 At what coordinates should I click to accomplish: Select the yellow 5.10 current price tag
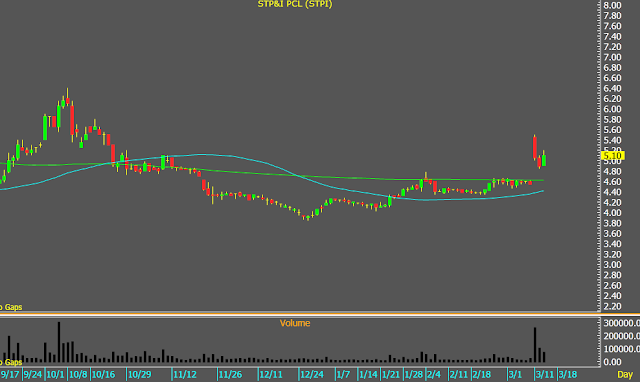[613, 155]
